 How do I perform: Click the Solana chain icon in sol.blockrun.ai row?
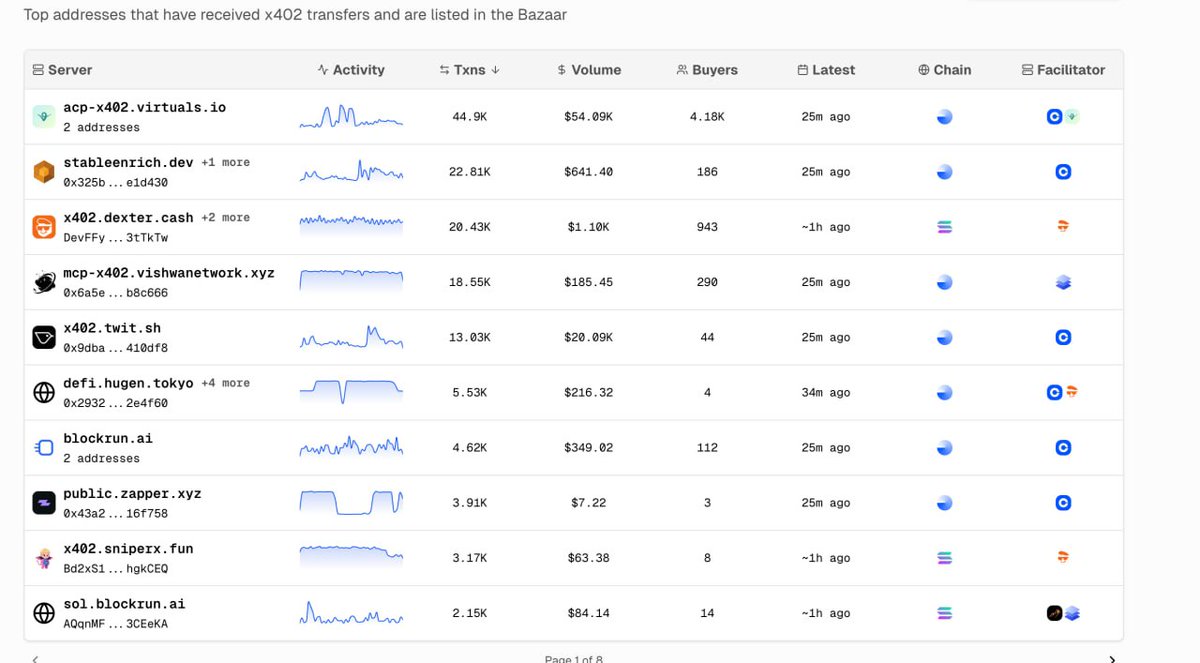coord(944,613)
